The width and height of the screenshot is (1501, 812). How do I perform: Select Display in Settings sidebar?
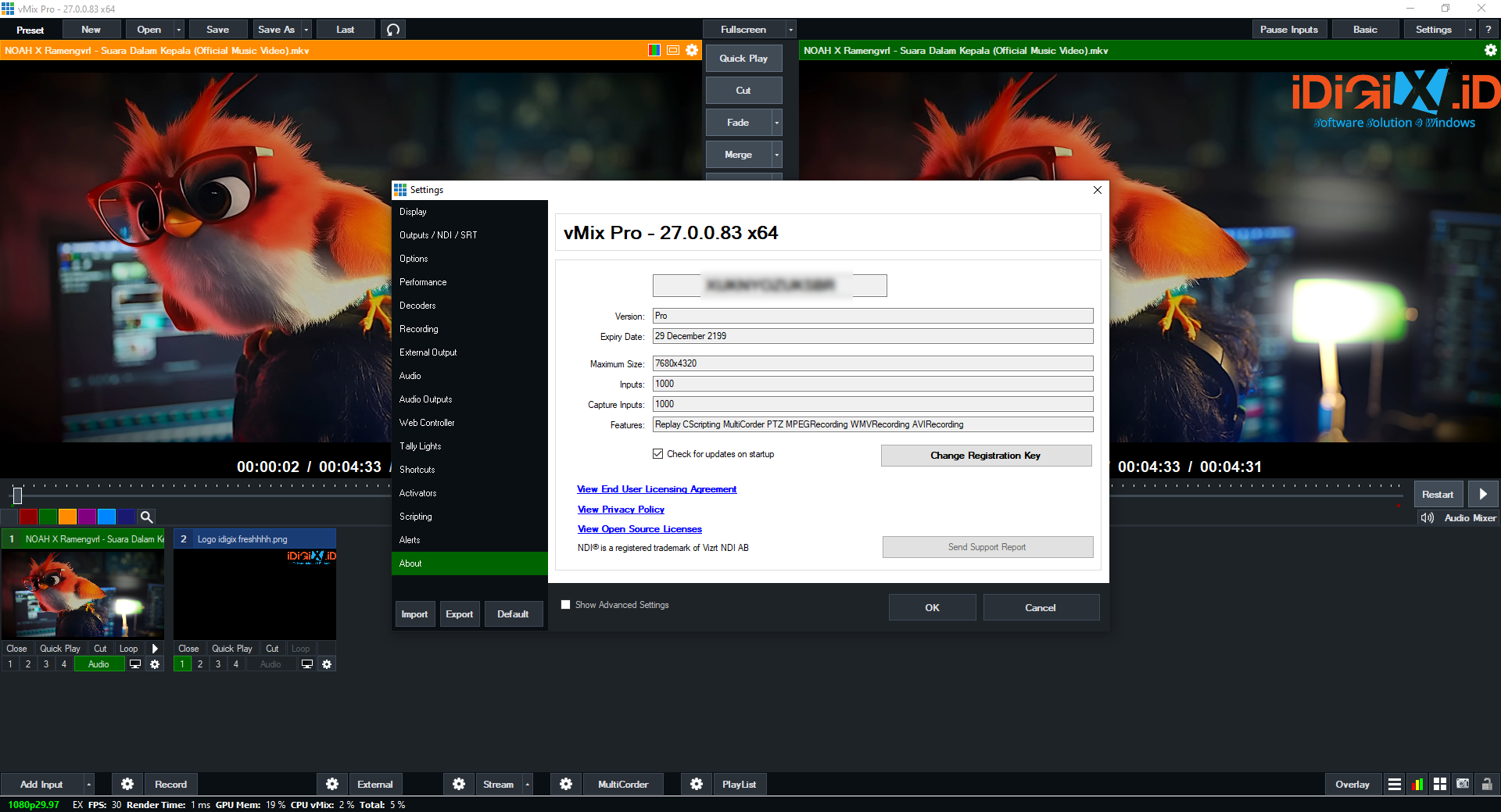[469, 212]
